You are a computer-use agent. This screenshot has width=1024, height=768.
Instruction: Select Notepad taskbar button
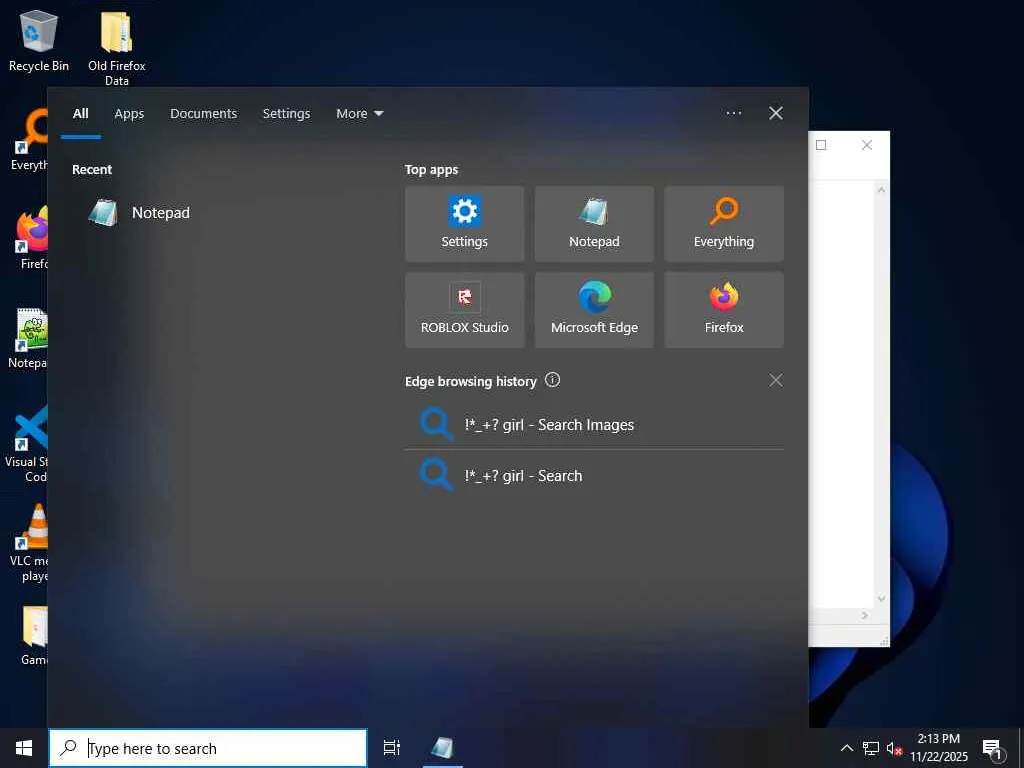pyautogui.click(x=443, y=748)
